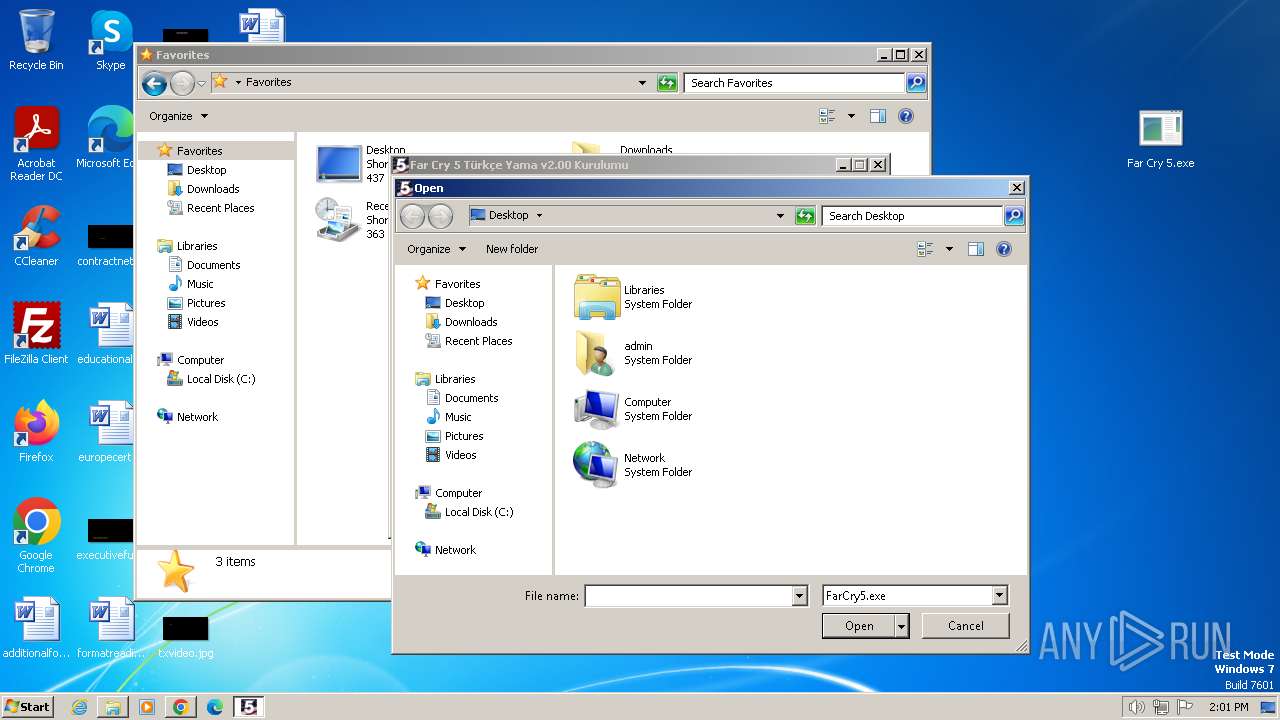The height and width of the screenshot is (720, 1280).
Task: Open Recycle Bin desktop icon
Action: [x=36, y=40]
